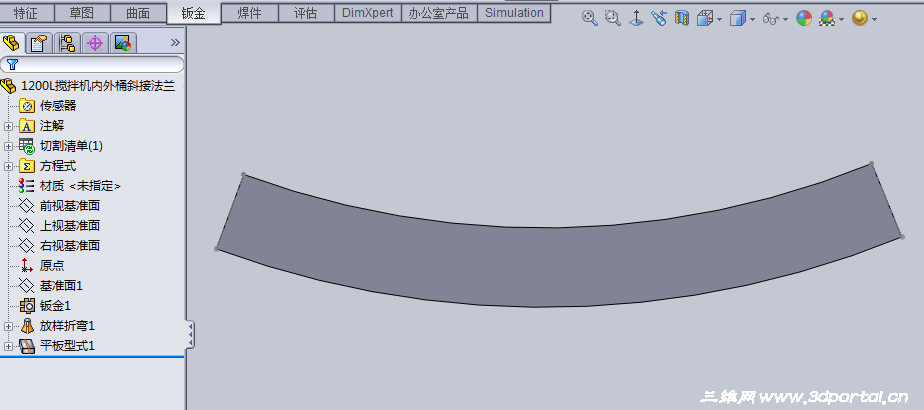Open View Settings dropdown arrow
This screenshot has height=410, width=924.
(874, 19)
